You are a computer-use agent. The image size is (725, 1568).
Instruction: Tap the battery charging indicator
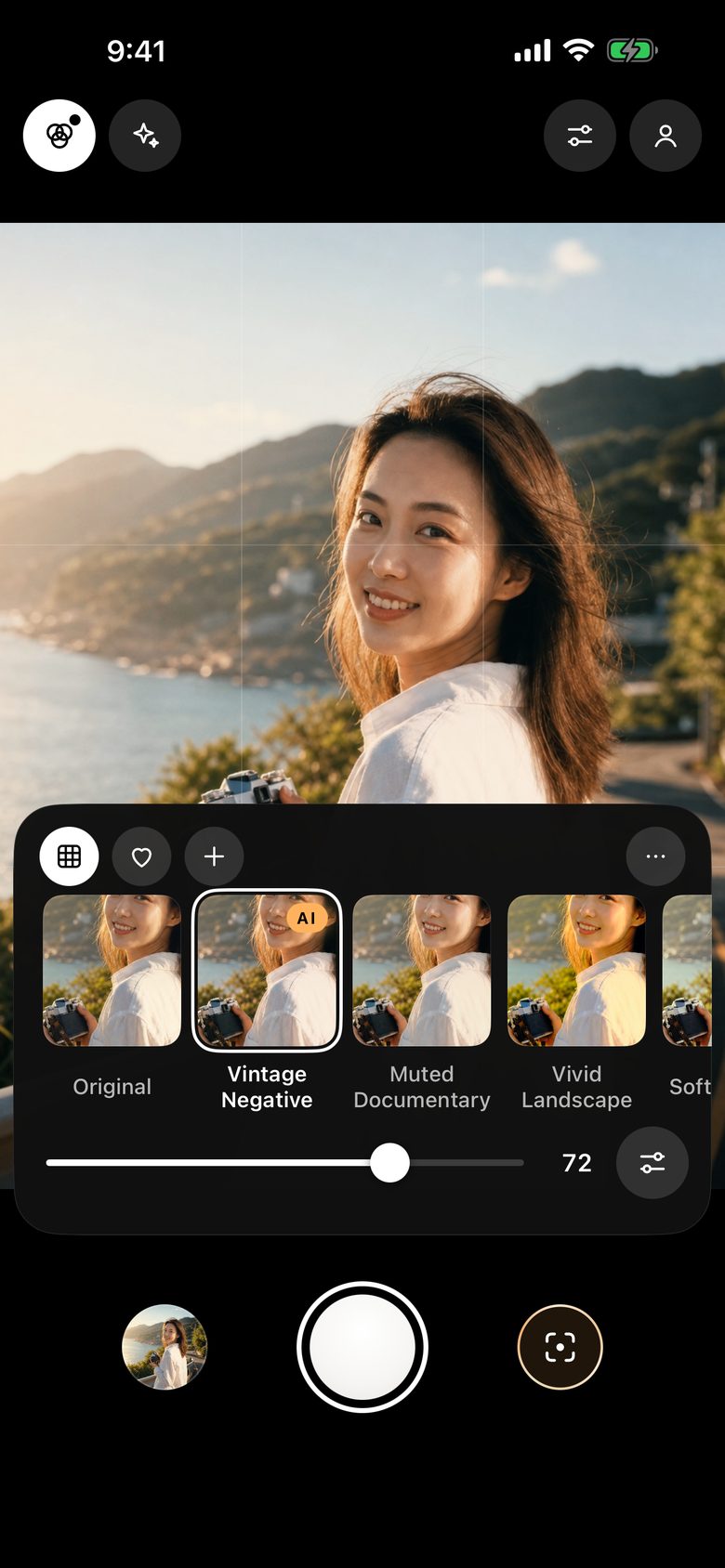tap(632, 50)
